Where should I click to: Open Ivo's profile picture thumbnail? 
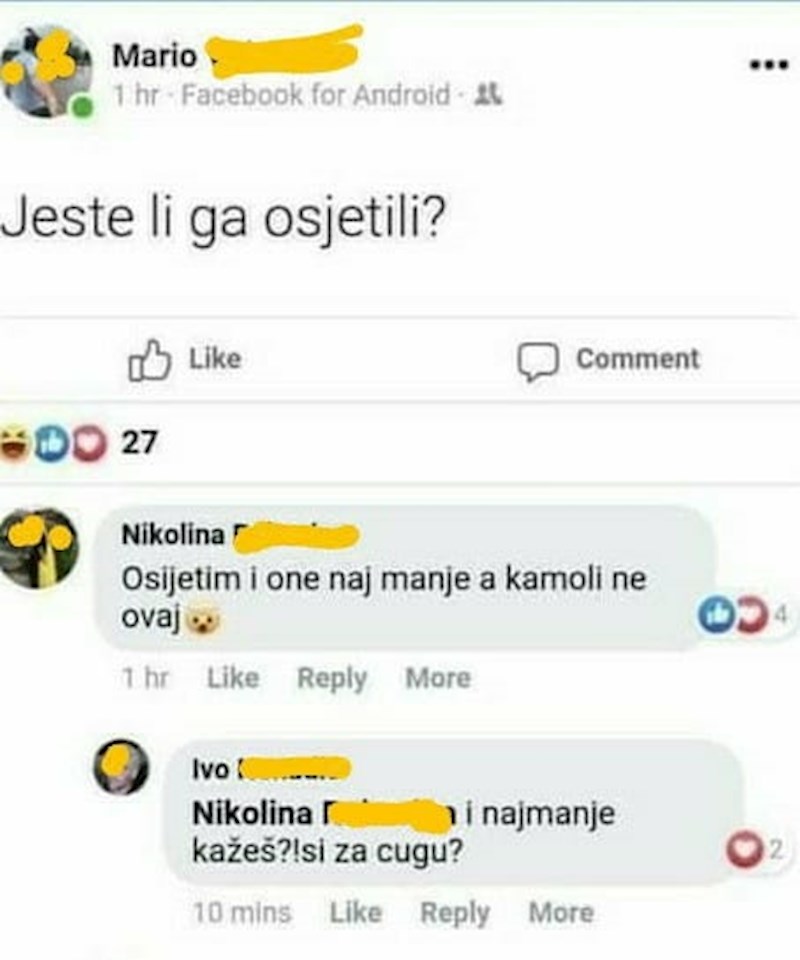click(x=121, y=769)
